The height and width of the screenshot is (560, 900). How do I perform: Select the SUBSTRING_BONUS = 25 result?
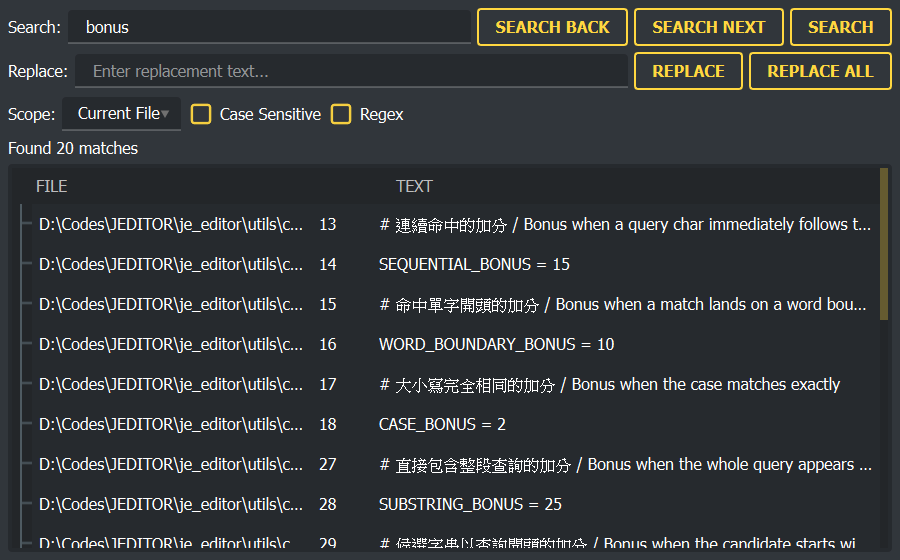point(455,504)
